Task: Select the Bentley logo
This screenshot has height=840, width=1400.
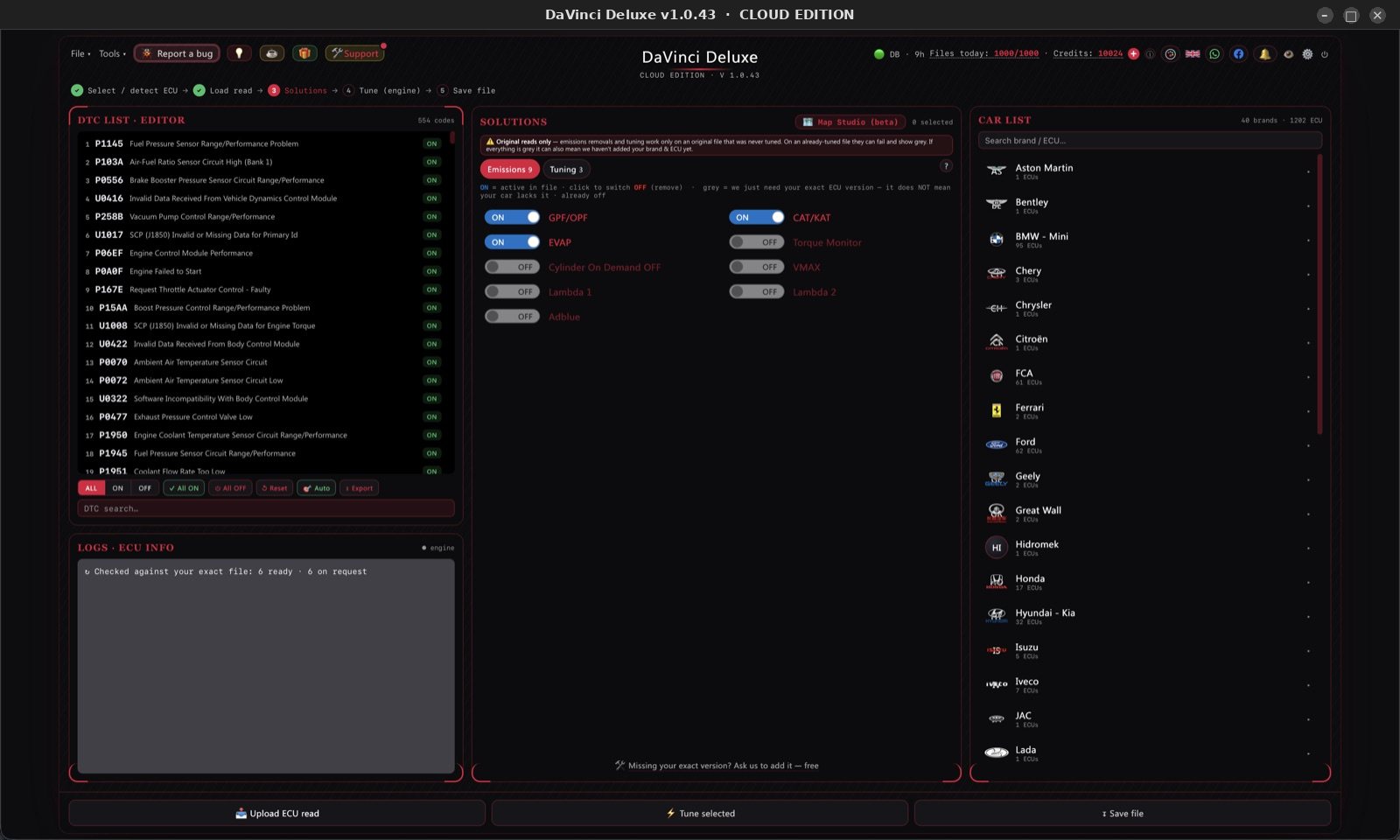Action: tap(996, 205)
